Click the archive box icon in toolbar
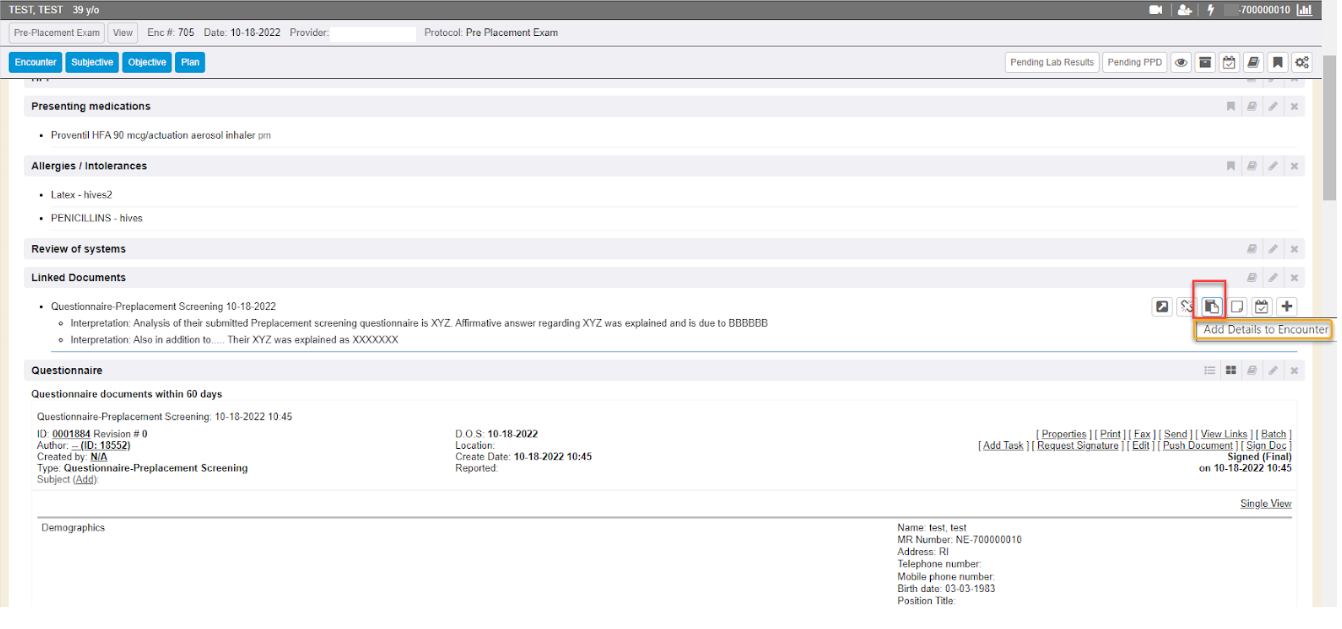Screen dimensions: 1342x629 click(x=1205, y=62)
